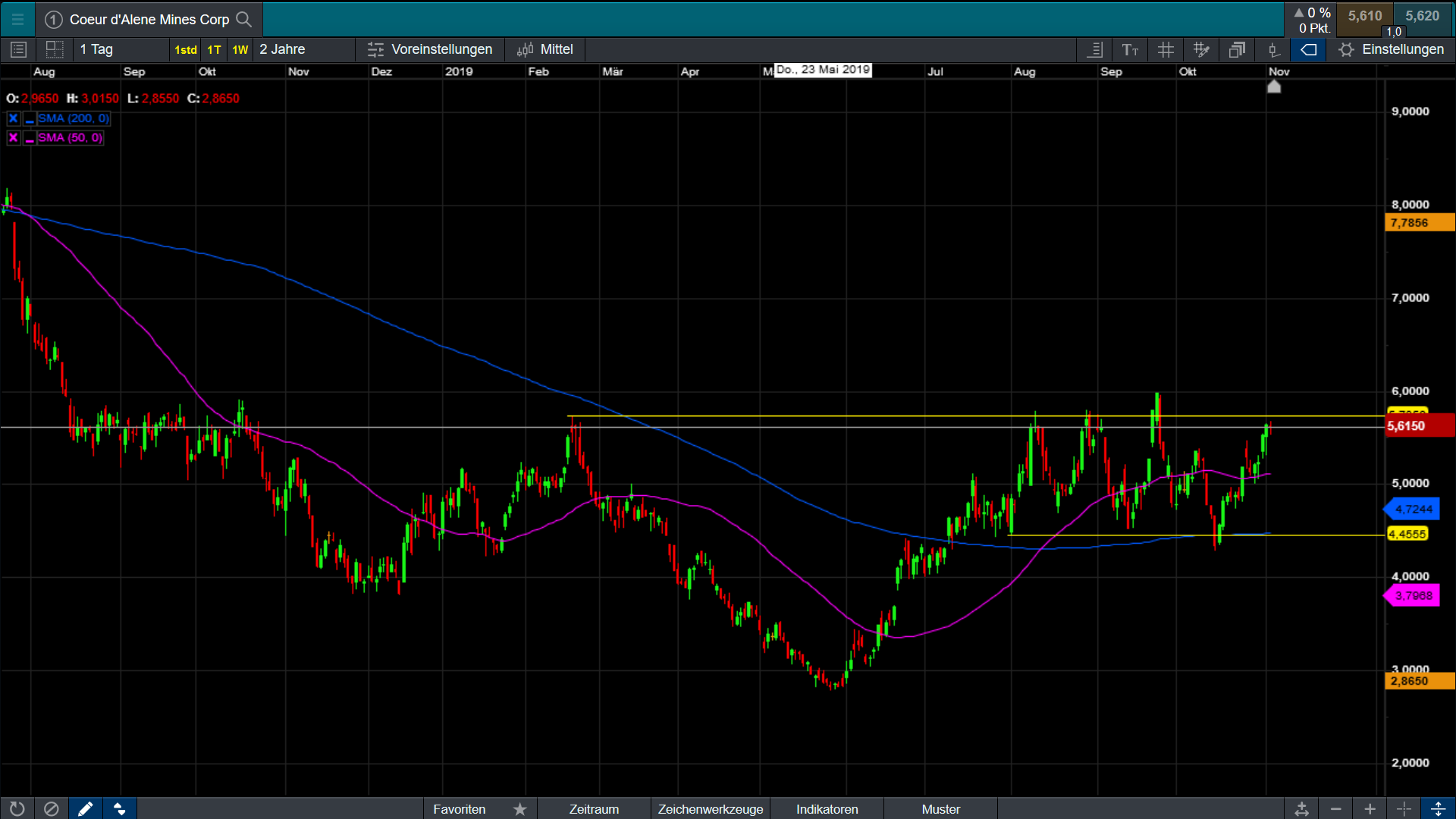Click the Voreinstellungen presets button
The width and height of the screenshot is (1456, 819).
pos(430,50)
